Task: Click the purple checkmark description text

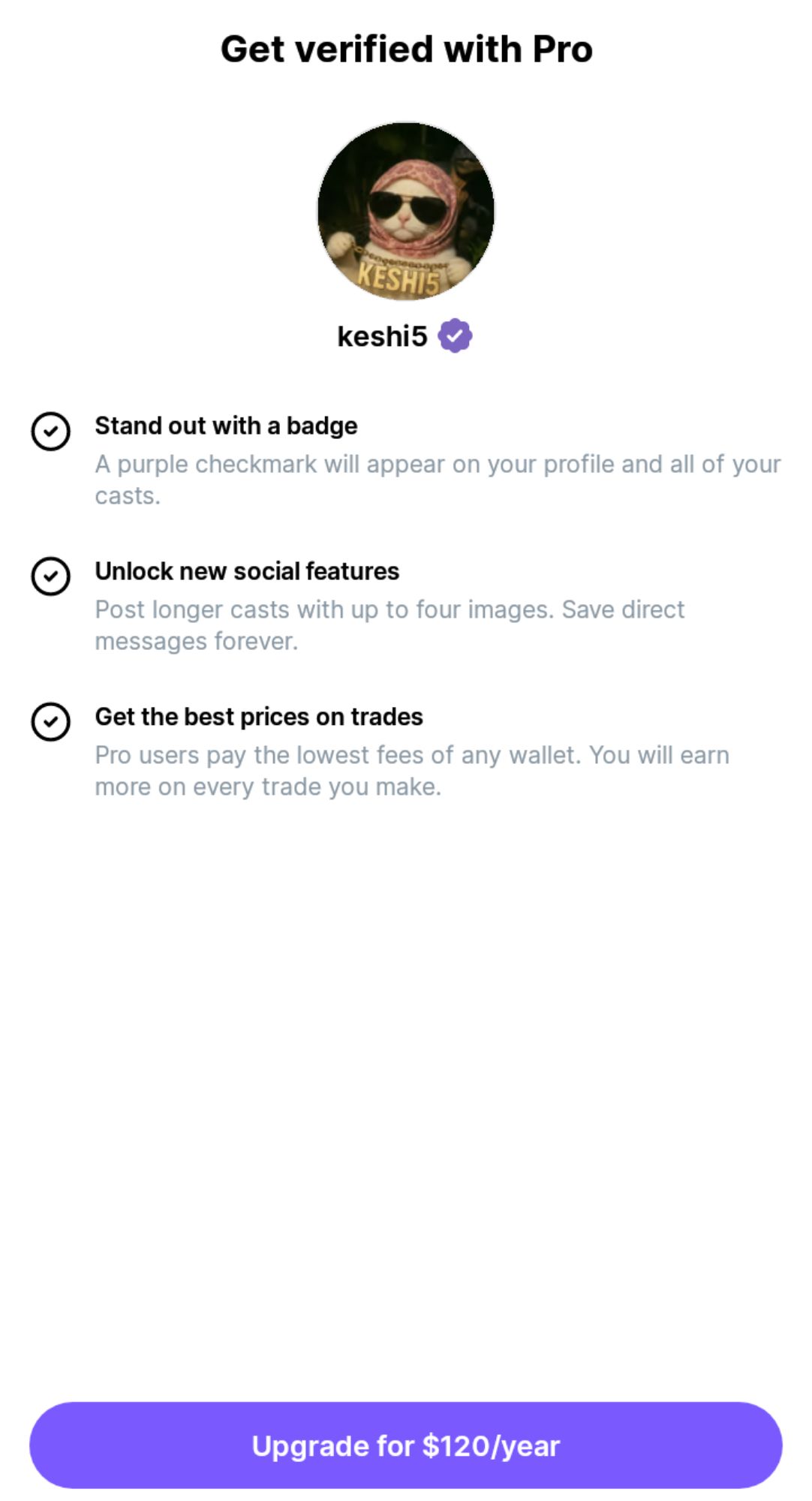Action: [x=438, y=465]
